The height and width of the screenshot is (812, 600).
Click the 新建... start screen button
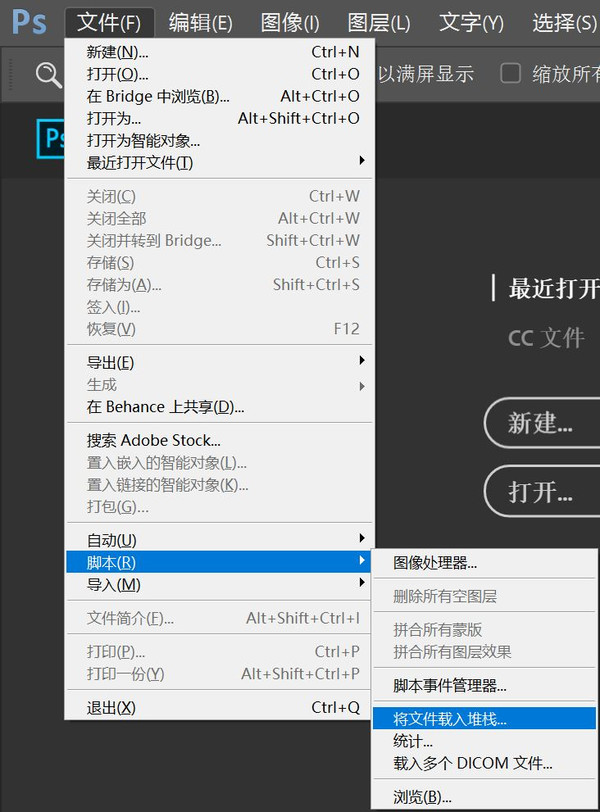542,423
